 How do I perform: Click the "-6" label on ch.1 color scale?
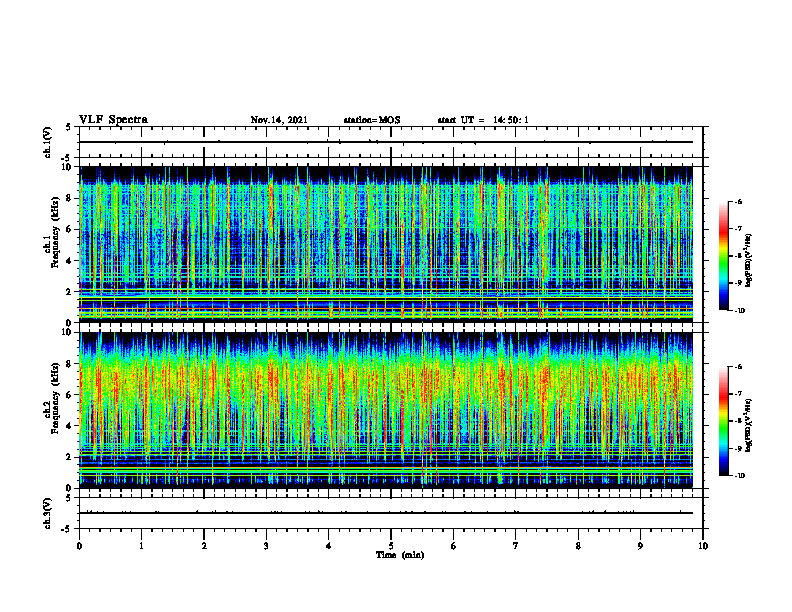739,201
